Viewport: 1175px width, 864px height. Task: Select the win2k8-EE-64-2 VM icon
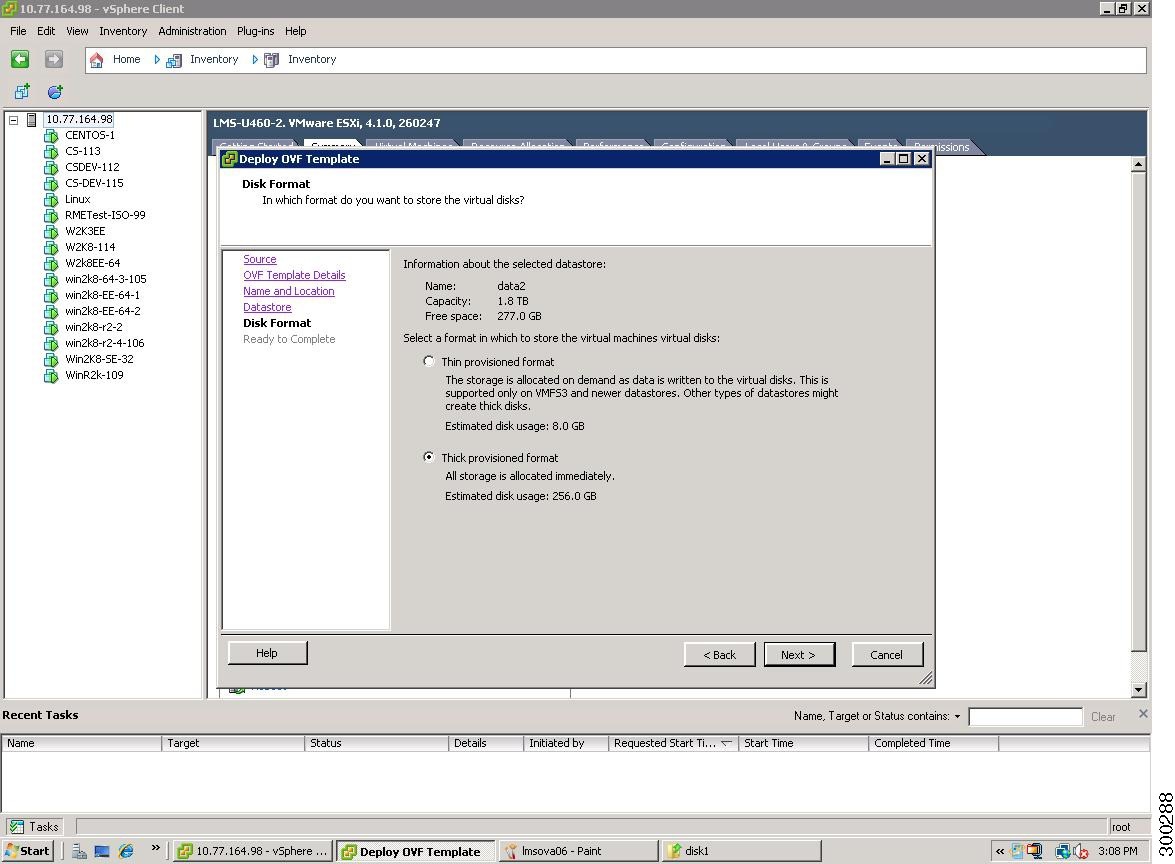[x=51, y=312]
